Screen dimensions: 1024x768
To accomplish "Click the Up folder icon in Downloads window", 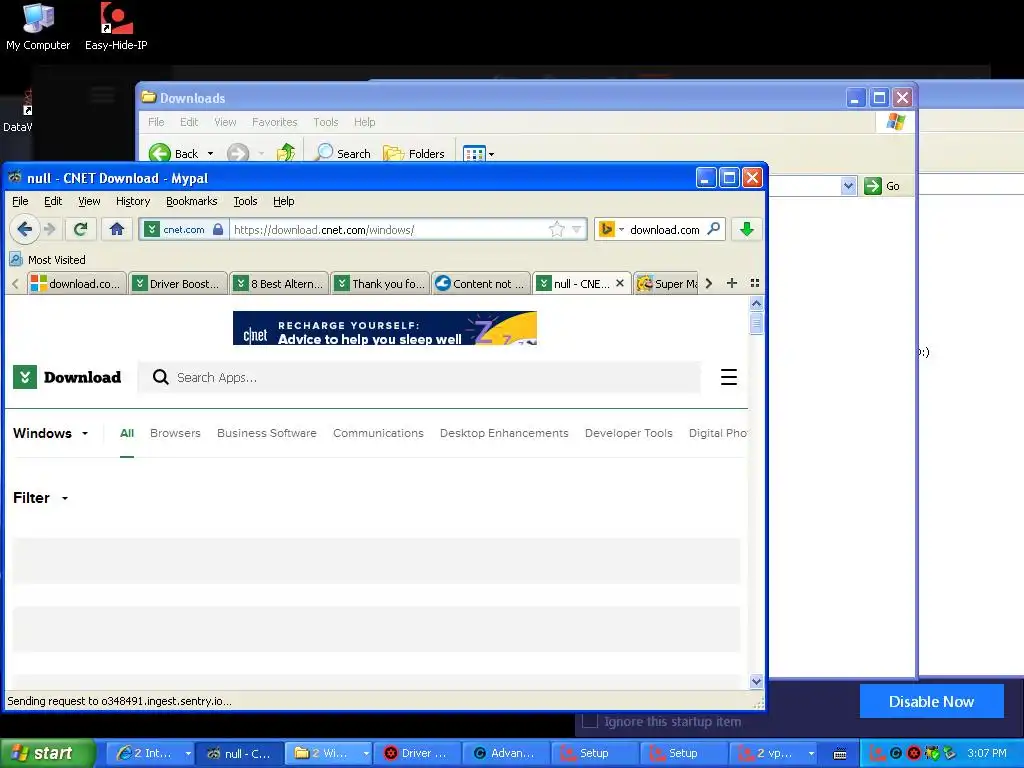I will [x=285, y=153].
